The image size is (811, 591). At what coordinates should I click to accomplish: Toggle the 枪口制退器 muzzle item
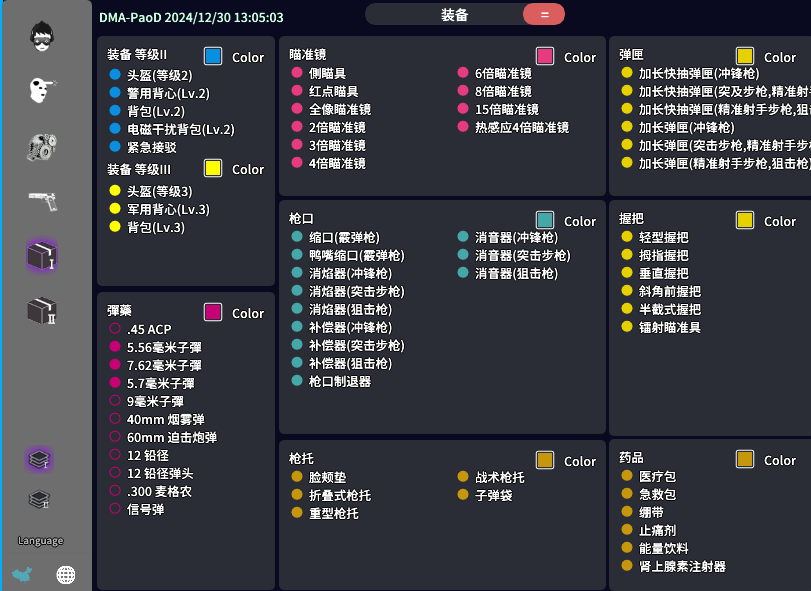tap(297, 381)
